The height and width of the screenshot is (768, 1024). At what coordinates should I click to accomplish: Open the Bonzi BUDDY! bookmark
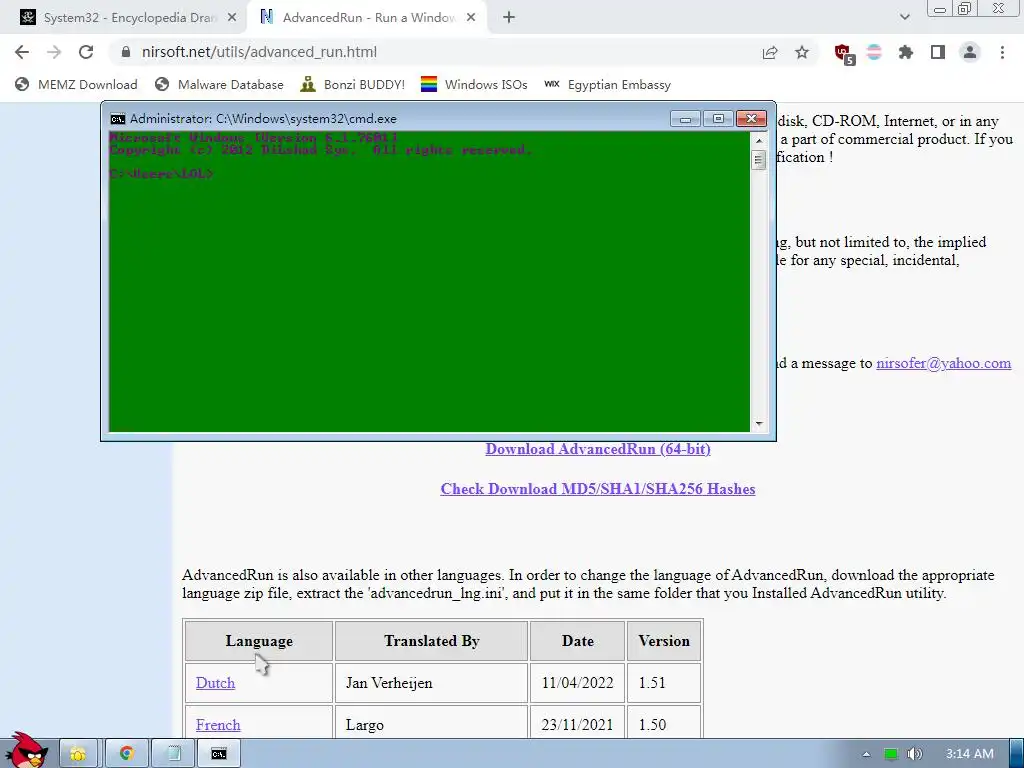coord(353,85)
